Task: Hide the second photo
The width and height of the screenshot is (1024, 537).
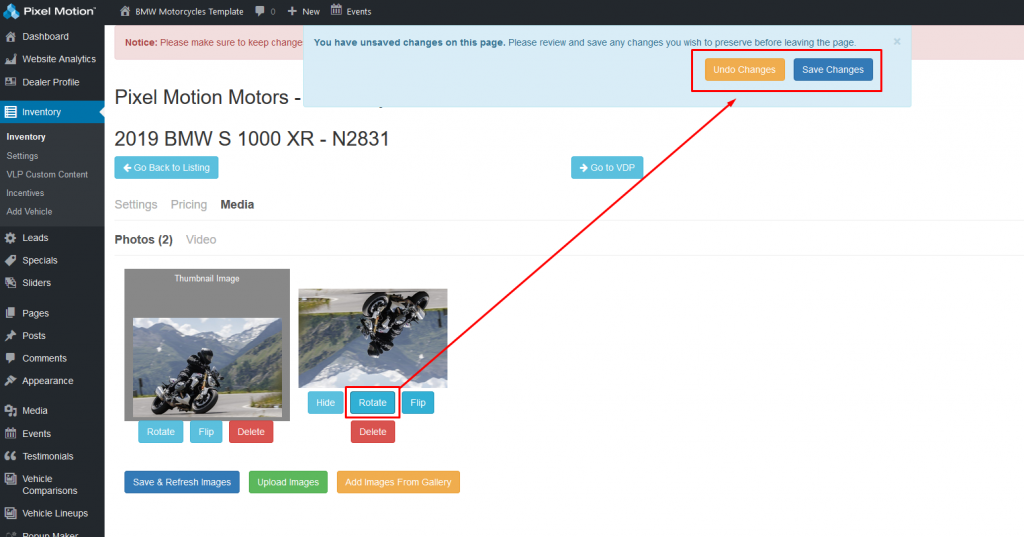Action: pos(325,402)
